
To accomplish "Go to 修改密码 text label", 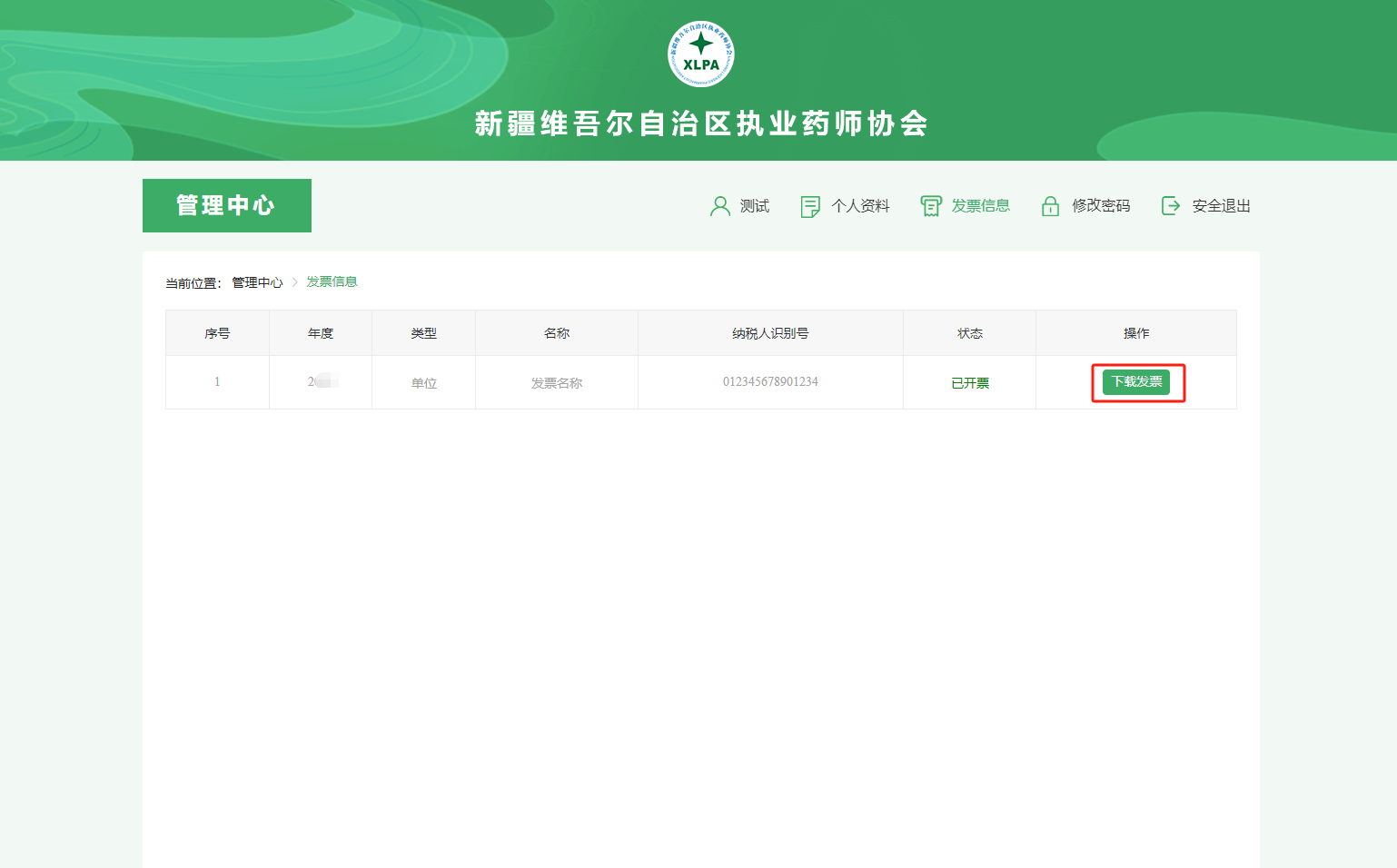I will click(1101, 206).
